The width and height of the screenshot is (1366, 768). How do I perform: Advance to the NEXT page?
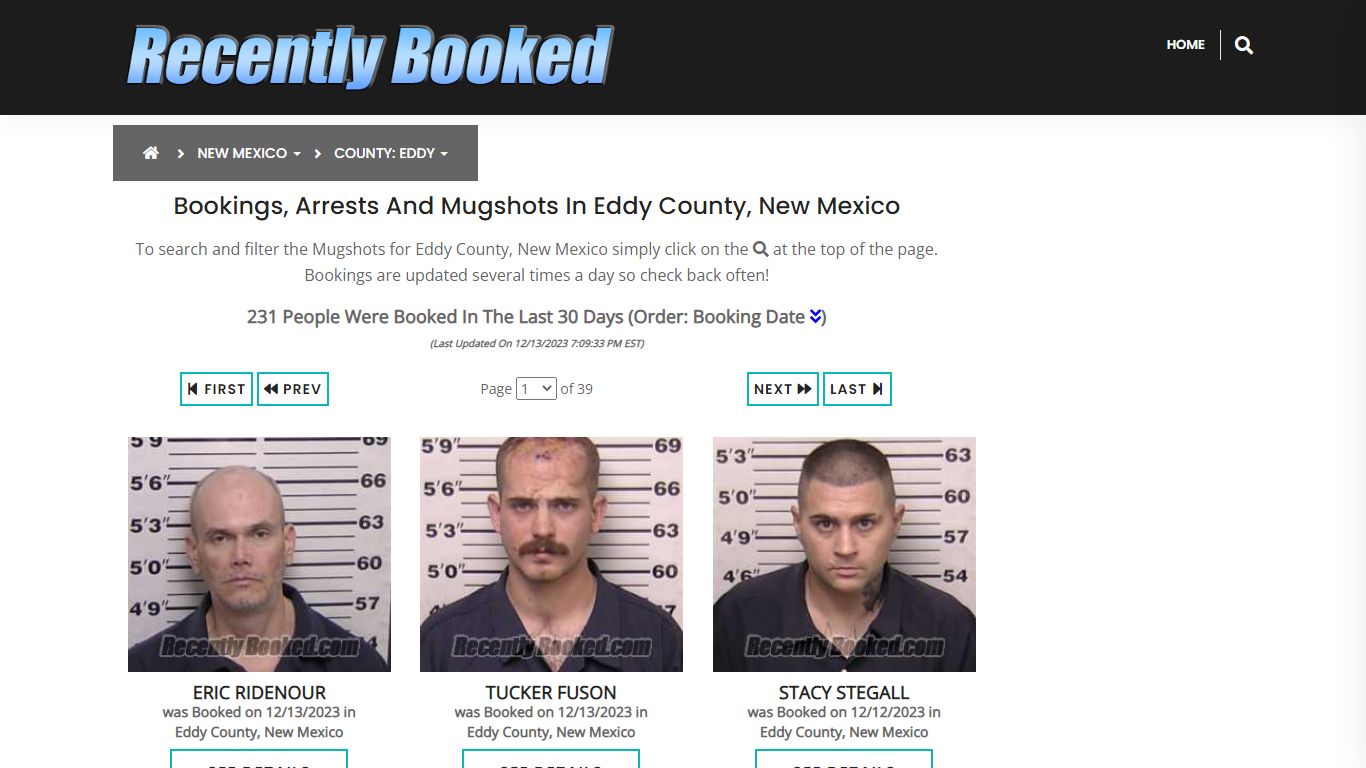(783, 389)
